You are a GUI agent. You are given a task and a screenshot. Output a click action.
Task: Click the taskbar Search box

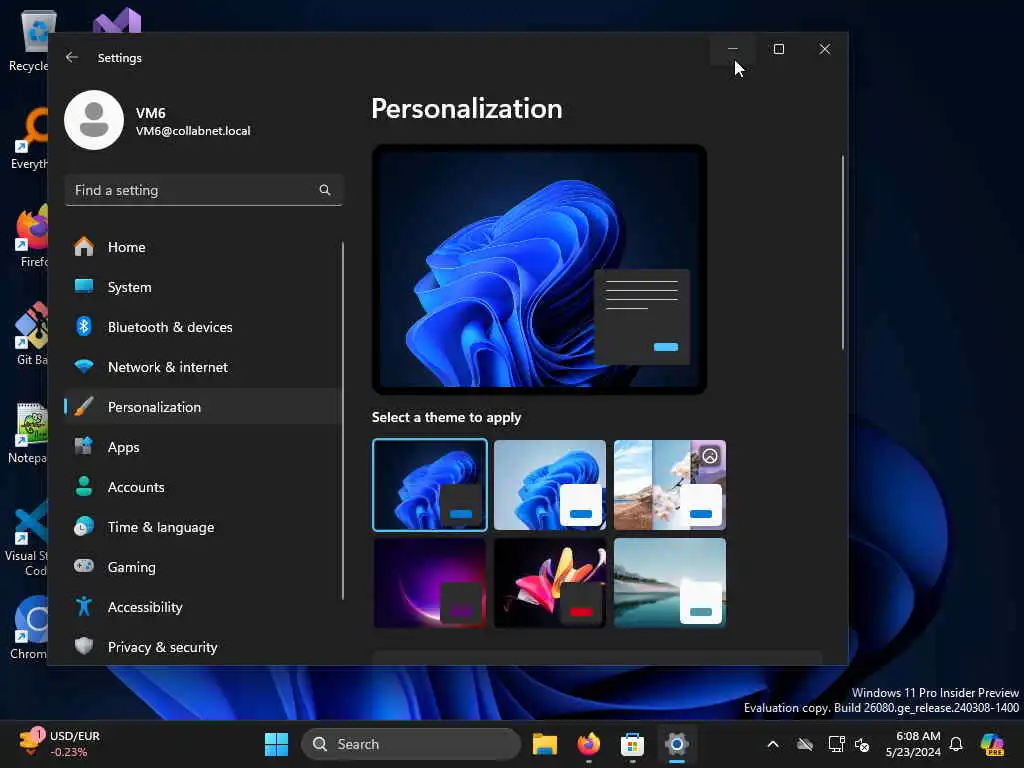point(411,744)
